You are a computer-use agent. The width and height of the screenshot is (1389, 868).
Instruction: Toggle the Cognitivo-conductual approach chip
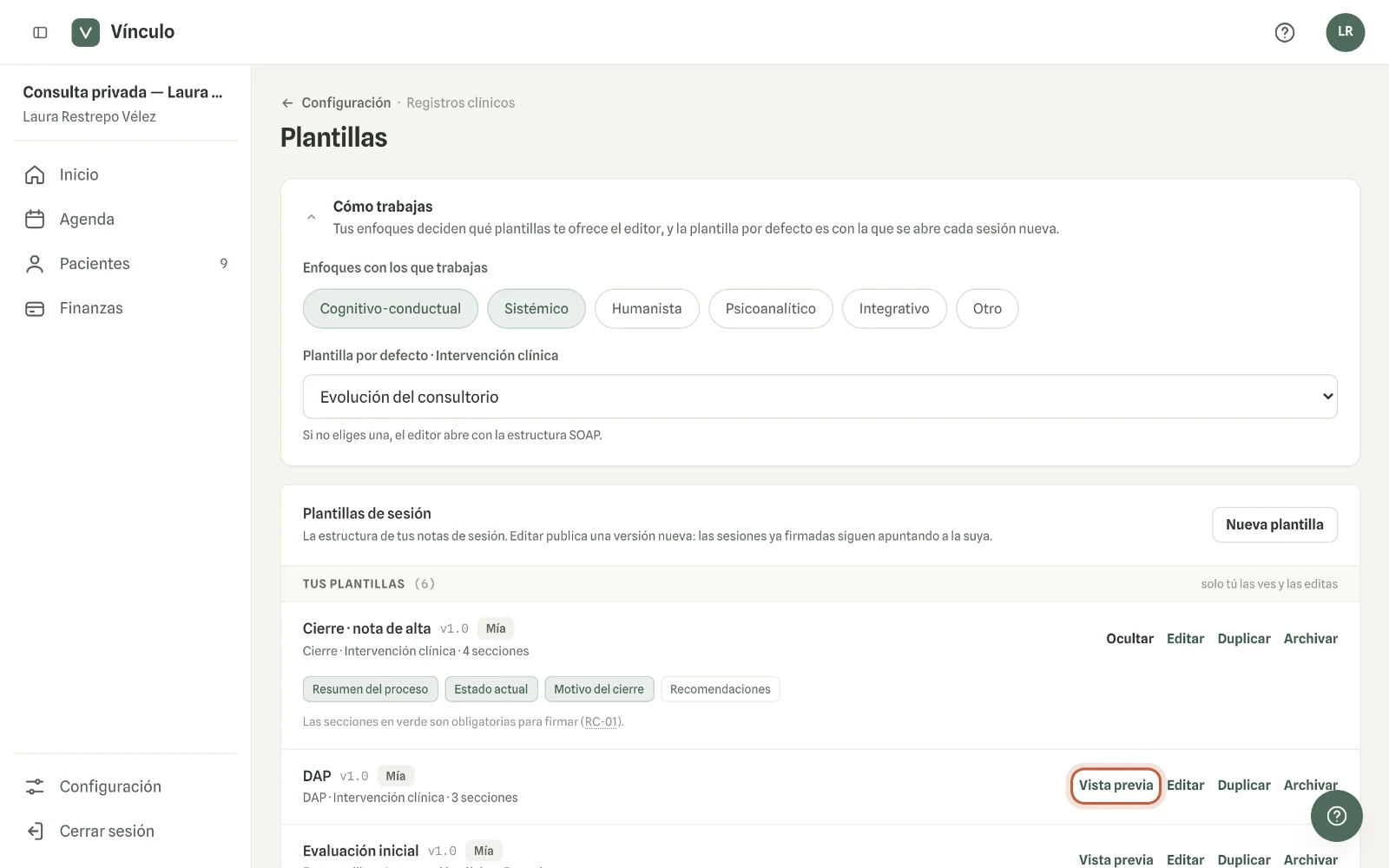(x=390, y=308)
